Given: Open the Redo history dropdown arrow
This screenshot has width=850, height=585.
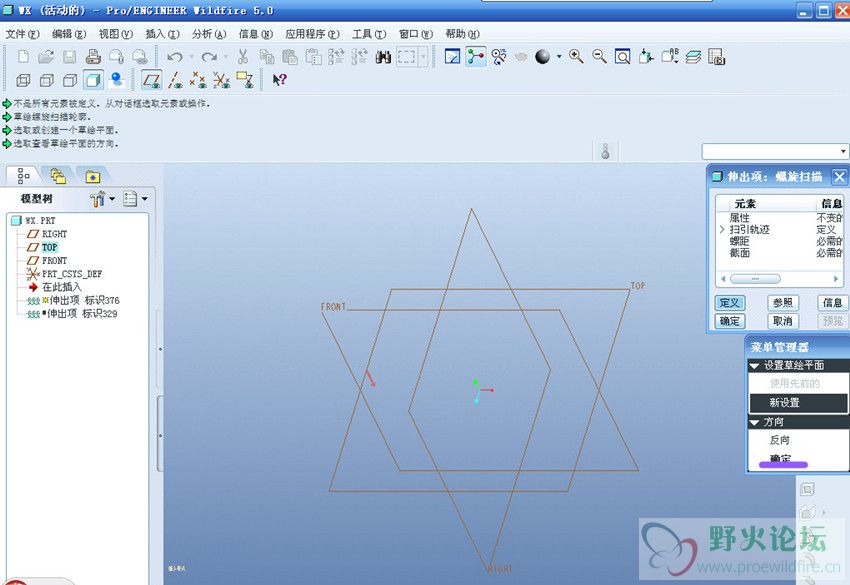Looking at the screenshot, I should (226, 56).
